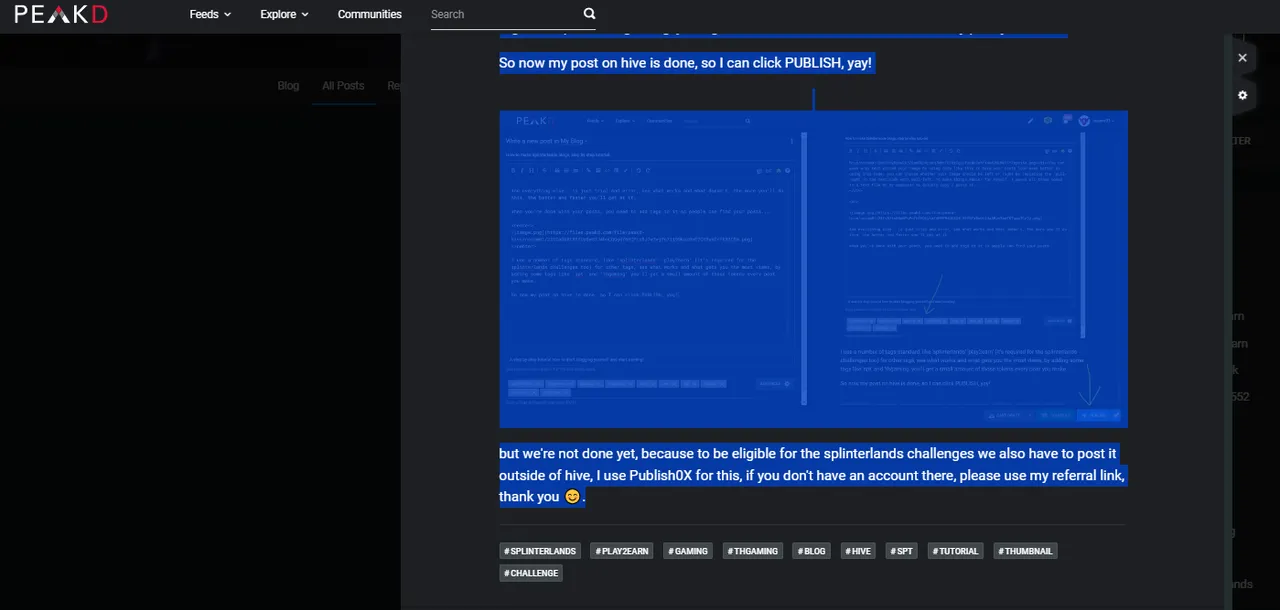Screen dimensions: 1280x610
Task: Switch to the Blog tab
Action: click(x=288, y=86)
